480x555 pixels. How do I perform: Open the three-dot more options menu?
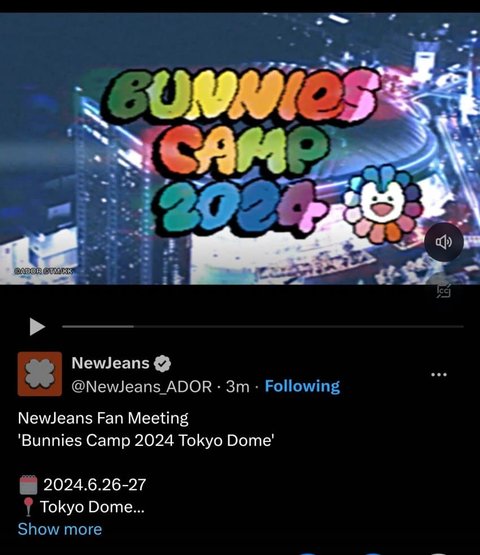(439, 375)
